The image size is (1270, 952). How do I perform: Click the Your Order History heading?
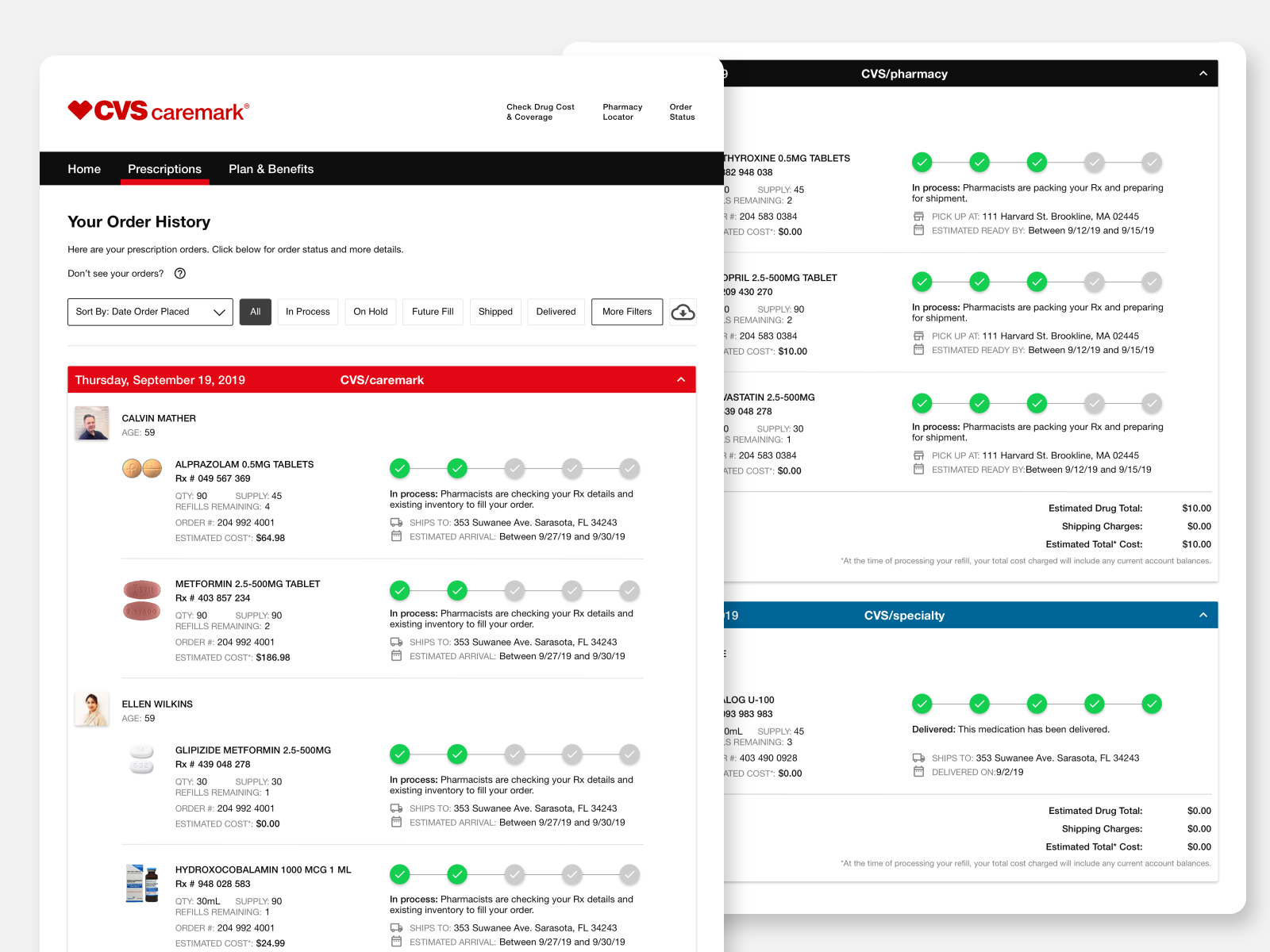[139, 222]
